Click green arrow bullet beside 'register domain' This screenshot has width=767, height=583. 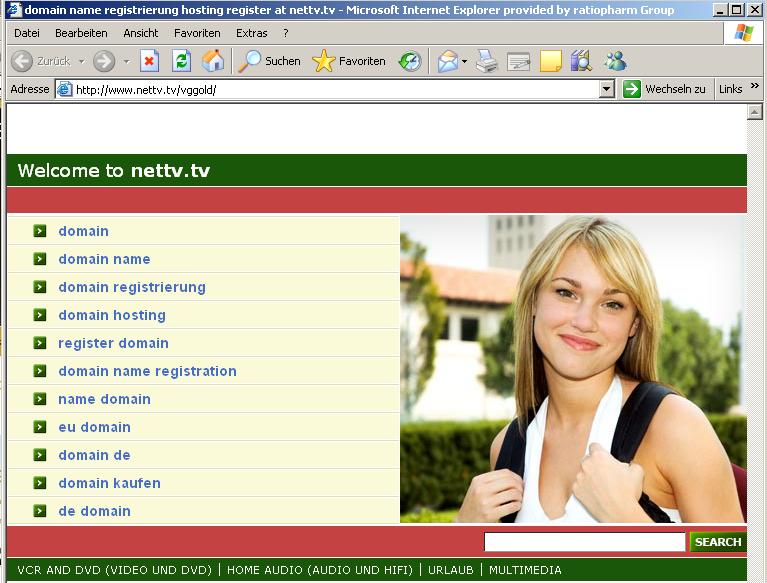[40, 343]
